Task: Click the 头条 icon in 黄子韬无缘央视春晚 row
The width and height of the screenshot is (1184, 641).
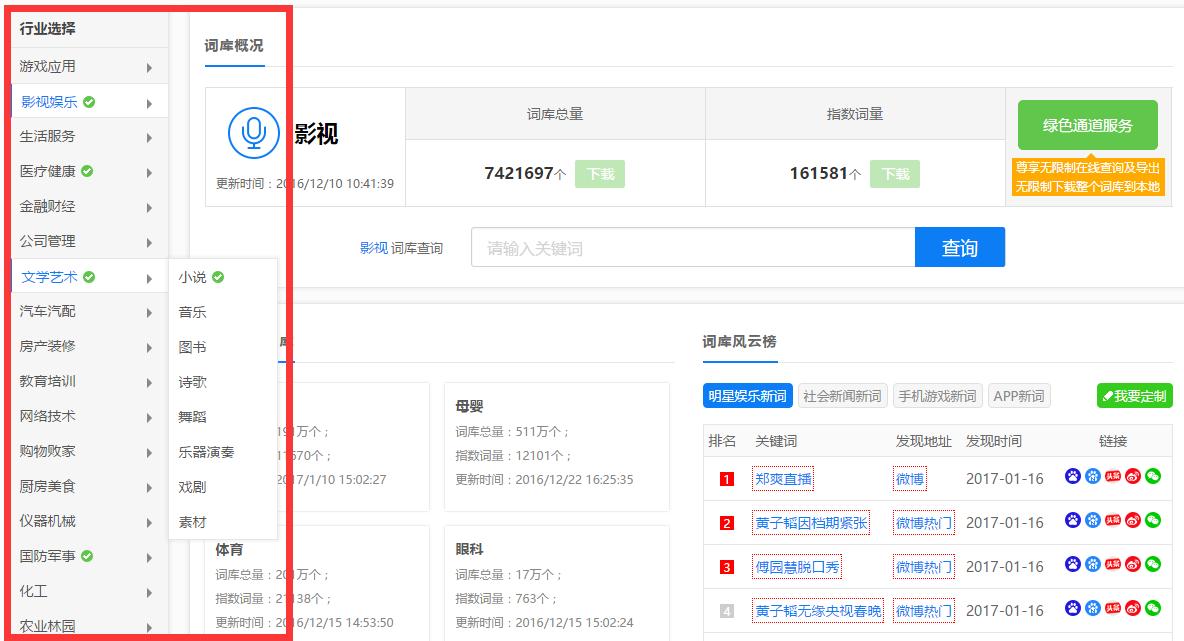Action: coord(1113,609)
